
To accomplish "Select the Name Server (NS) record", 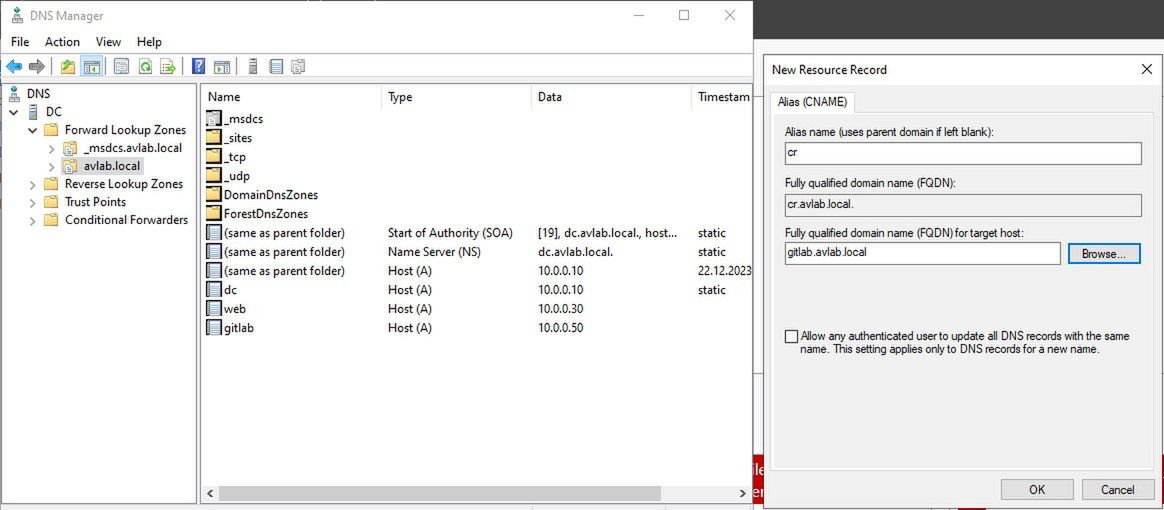I will point(434,252).
